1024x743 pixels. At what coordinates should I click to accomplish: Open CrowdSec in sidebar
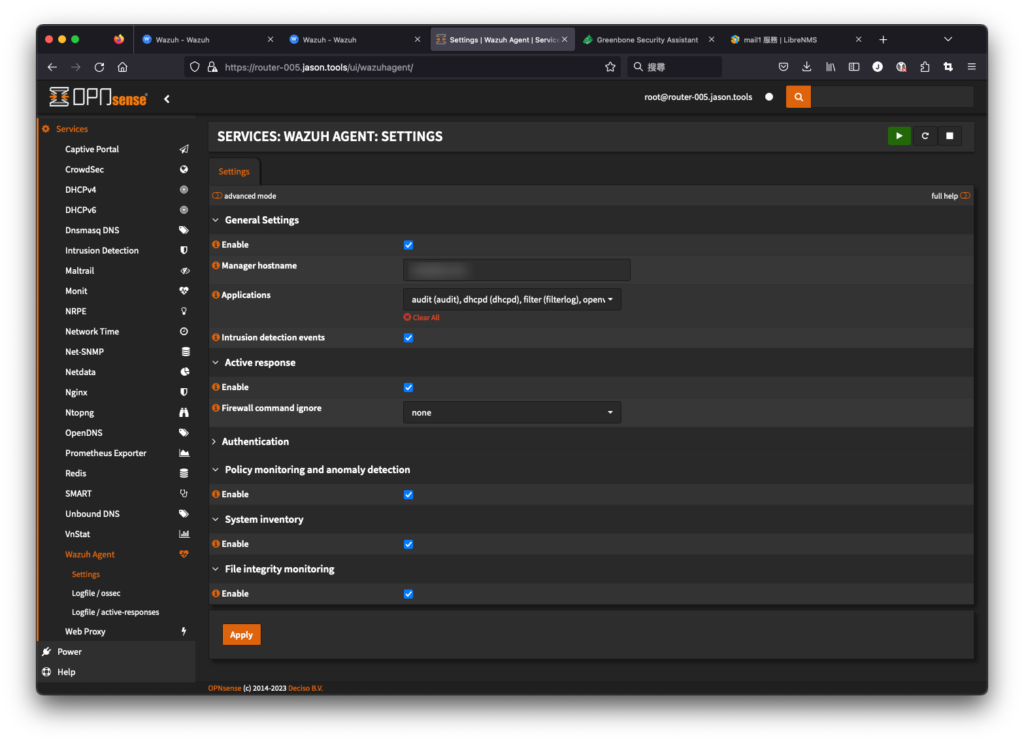84,170
